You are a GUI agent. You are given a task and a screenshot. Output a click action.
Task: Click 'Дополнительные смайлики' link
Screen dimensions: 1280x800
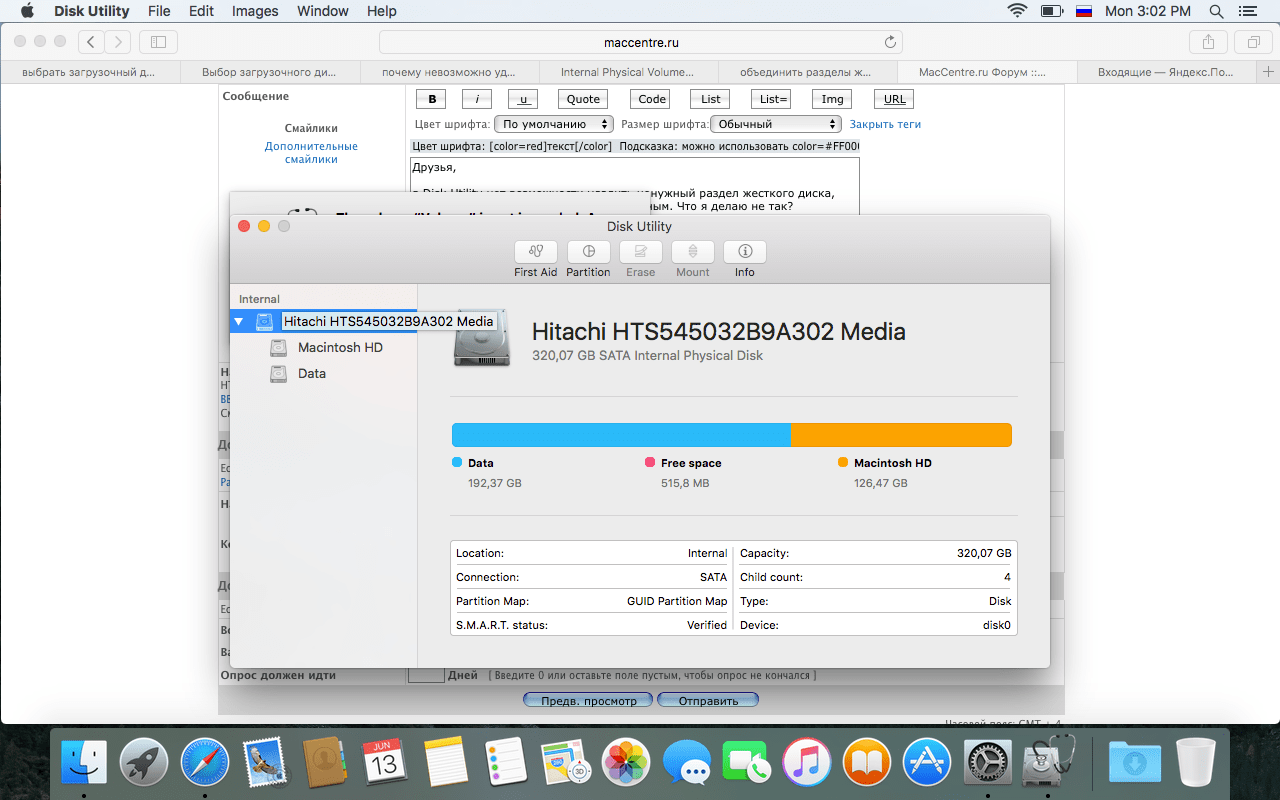pyautogui.click(x=311, y=153)
